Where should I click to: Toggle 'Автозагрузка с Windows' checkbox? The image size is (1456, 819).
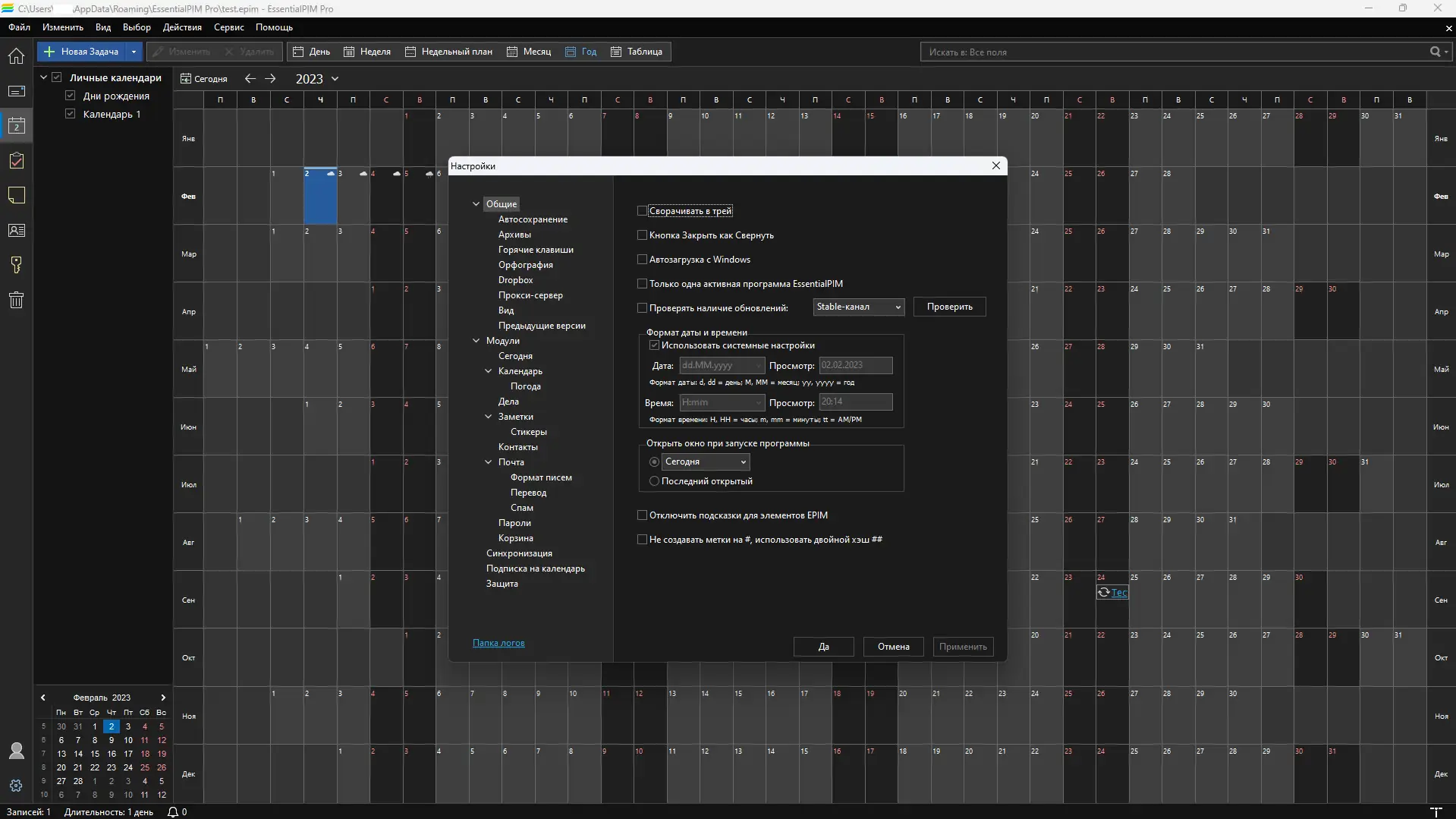click(x=643, y=260)
